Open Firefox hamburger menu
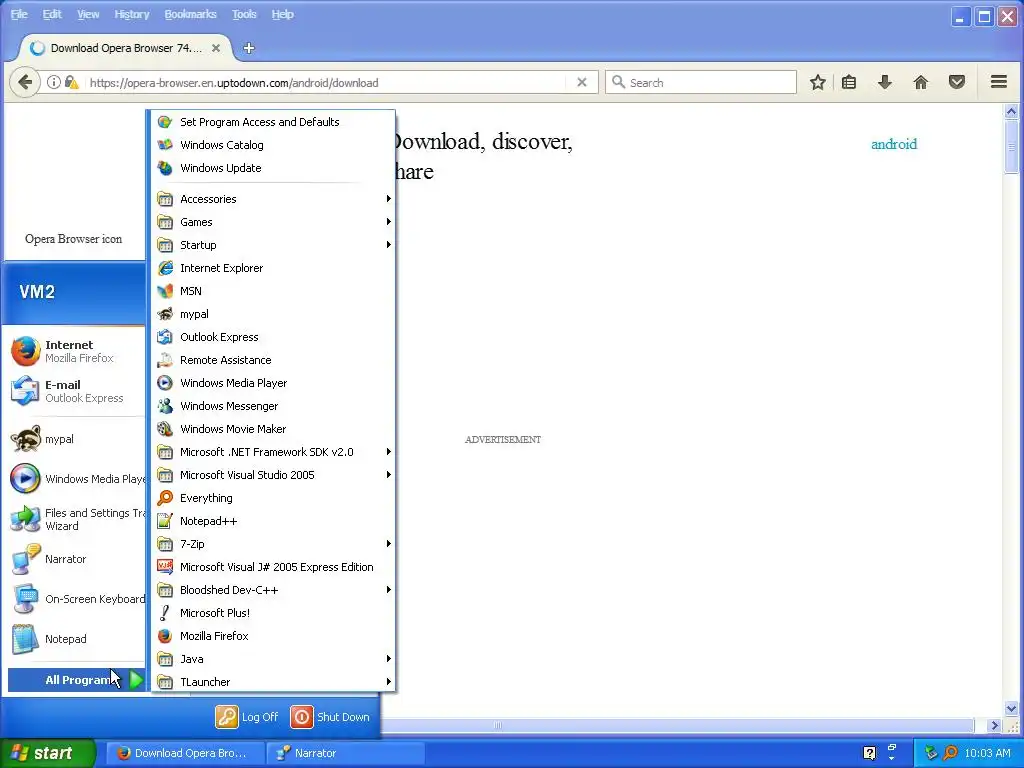Image resolution: width=1024 pixels, height=768 pixels. [999, 82]
